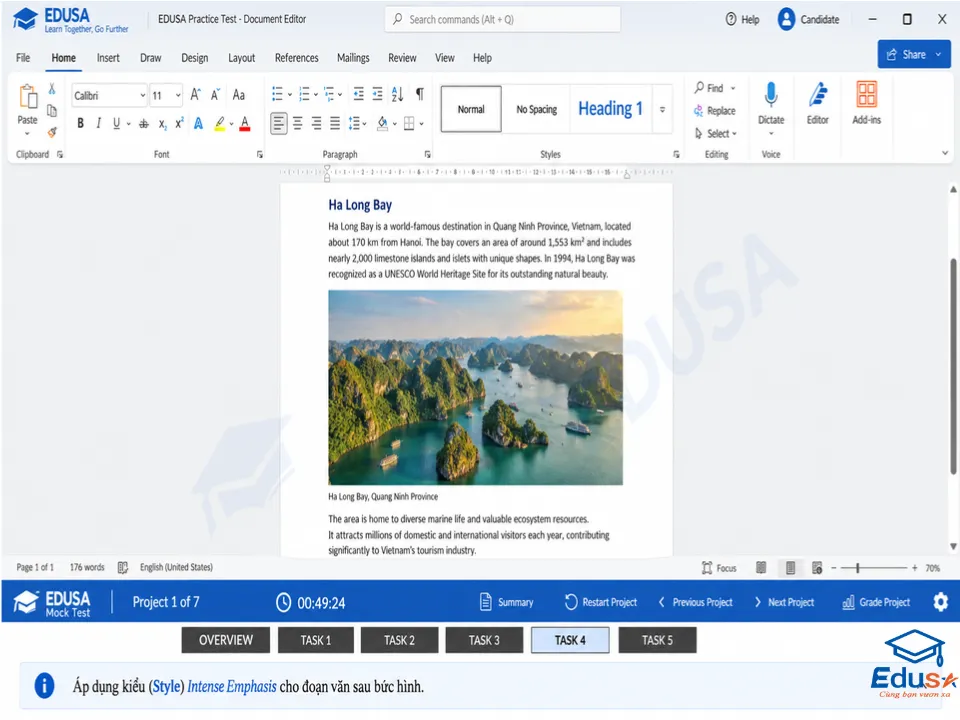The height and width of the screenshot is (720, 960).
Task: Apply superscript formatting
Action: [x=179, y=124]
